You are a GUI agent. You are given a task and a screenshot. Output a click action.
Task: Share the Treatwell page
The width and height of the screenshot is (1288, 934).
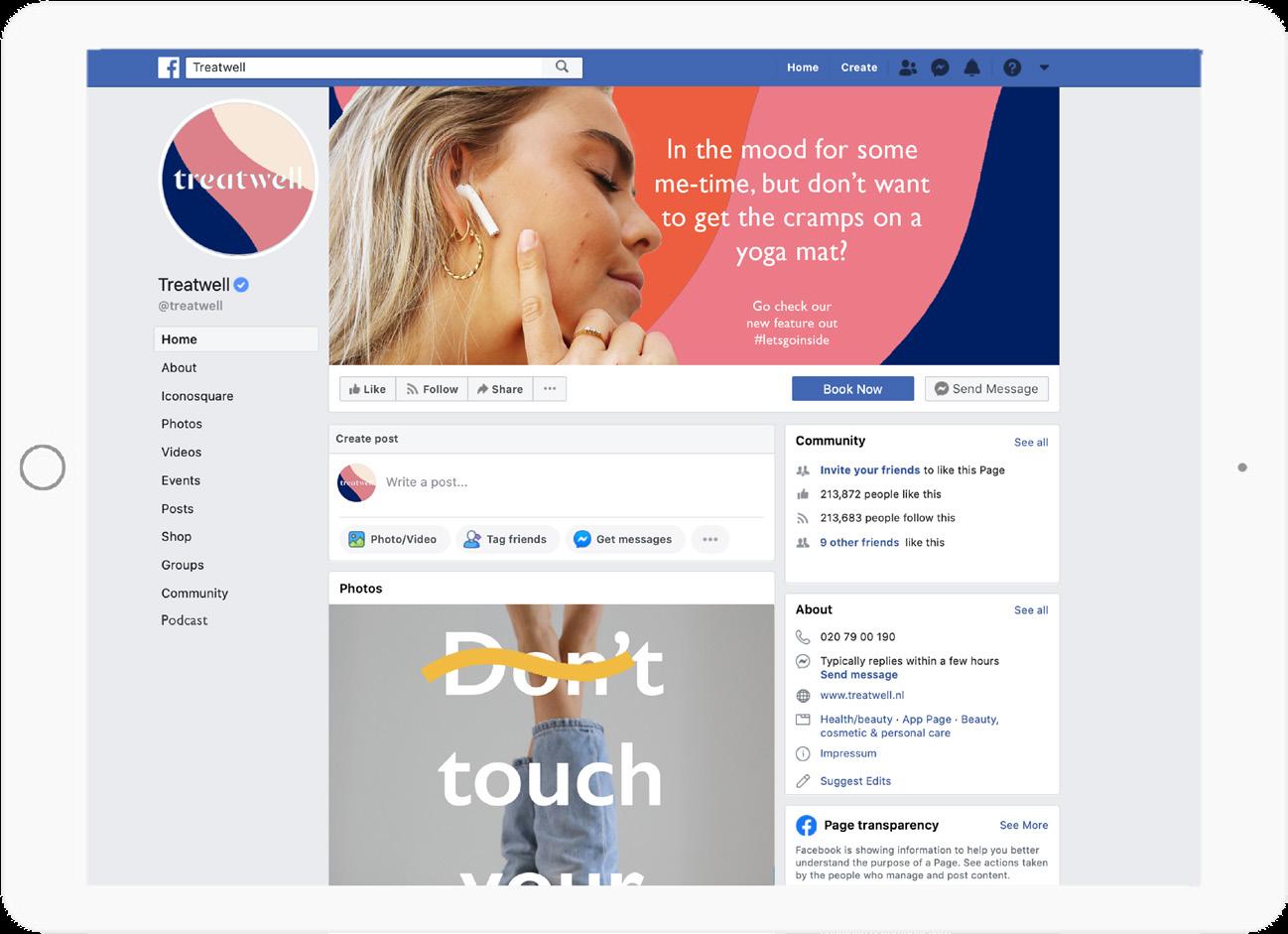tap(499, 389)
